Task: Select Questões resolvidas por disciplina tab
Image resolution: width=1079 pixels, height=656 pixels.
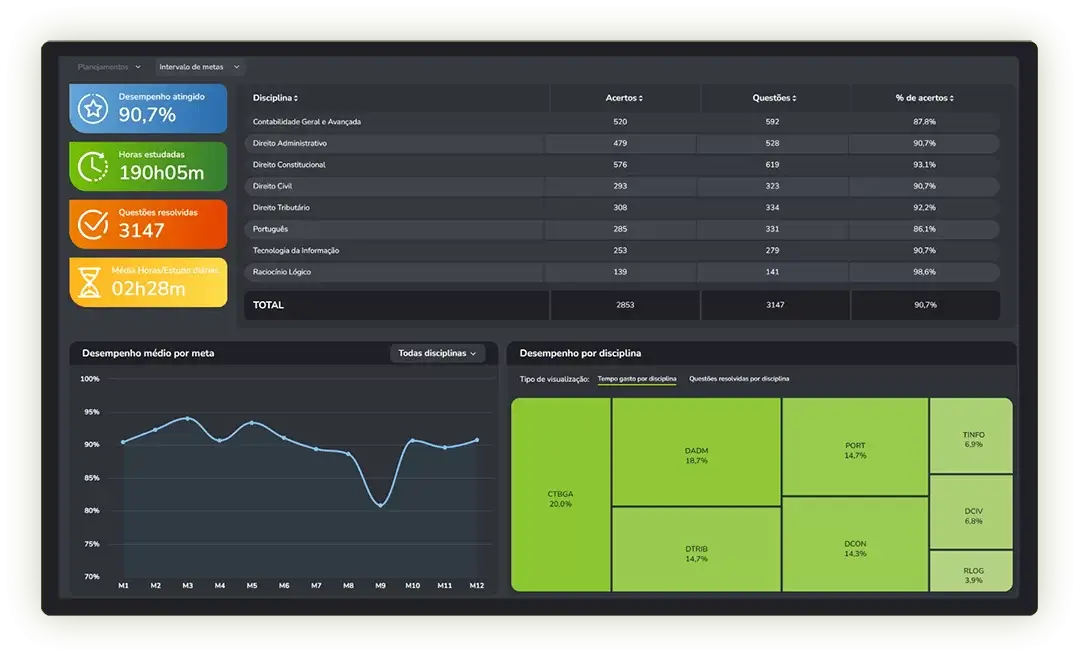Action: click(739, 379)
